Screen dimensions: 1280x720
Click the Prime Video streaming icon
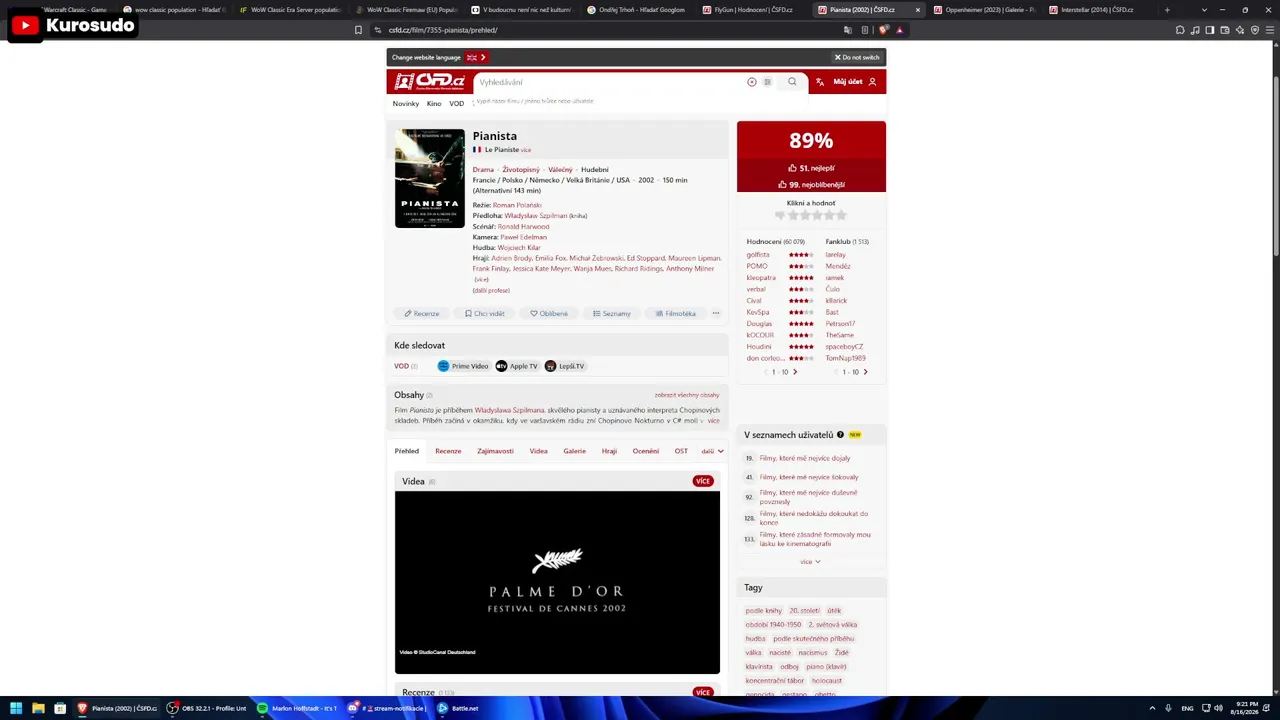443,366
